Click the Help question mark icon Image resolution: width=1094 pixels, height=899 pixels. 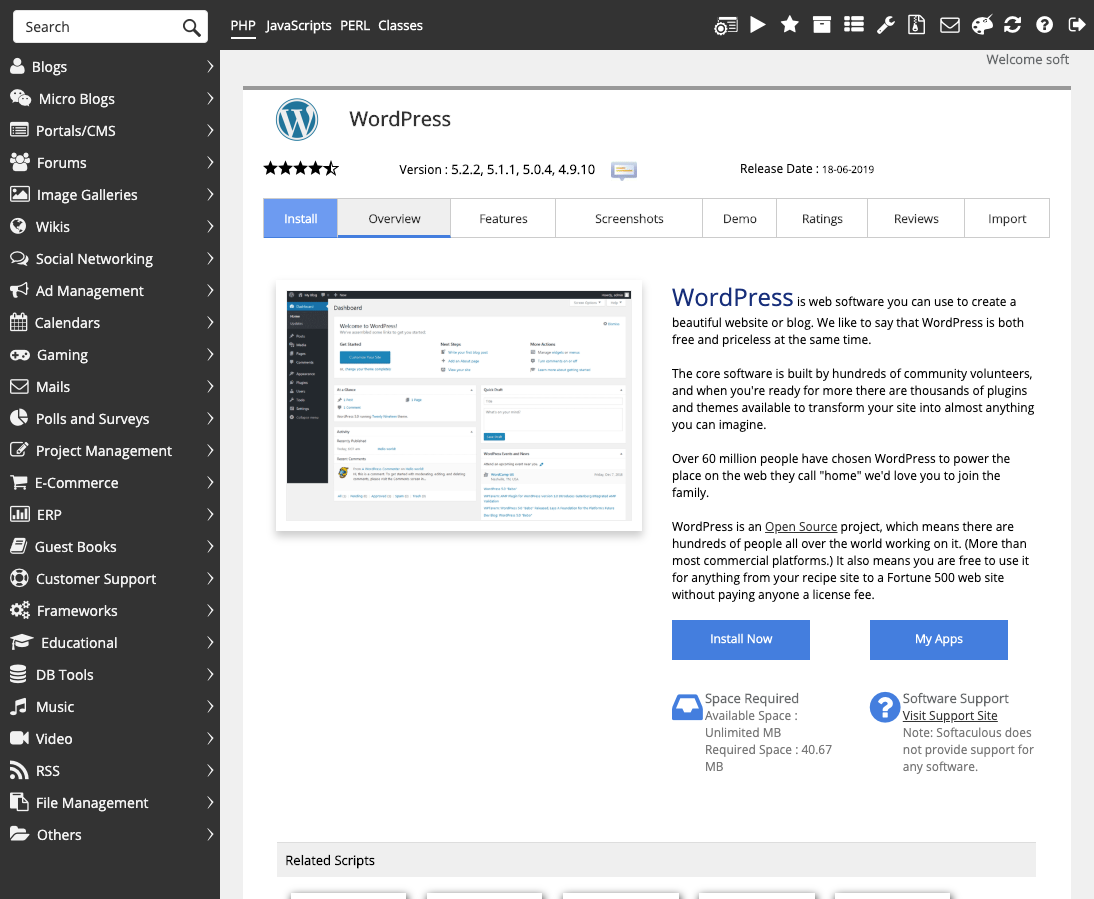click(x=1044, y=24)
